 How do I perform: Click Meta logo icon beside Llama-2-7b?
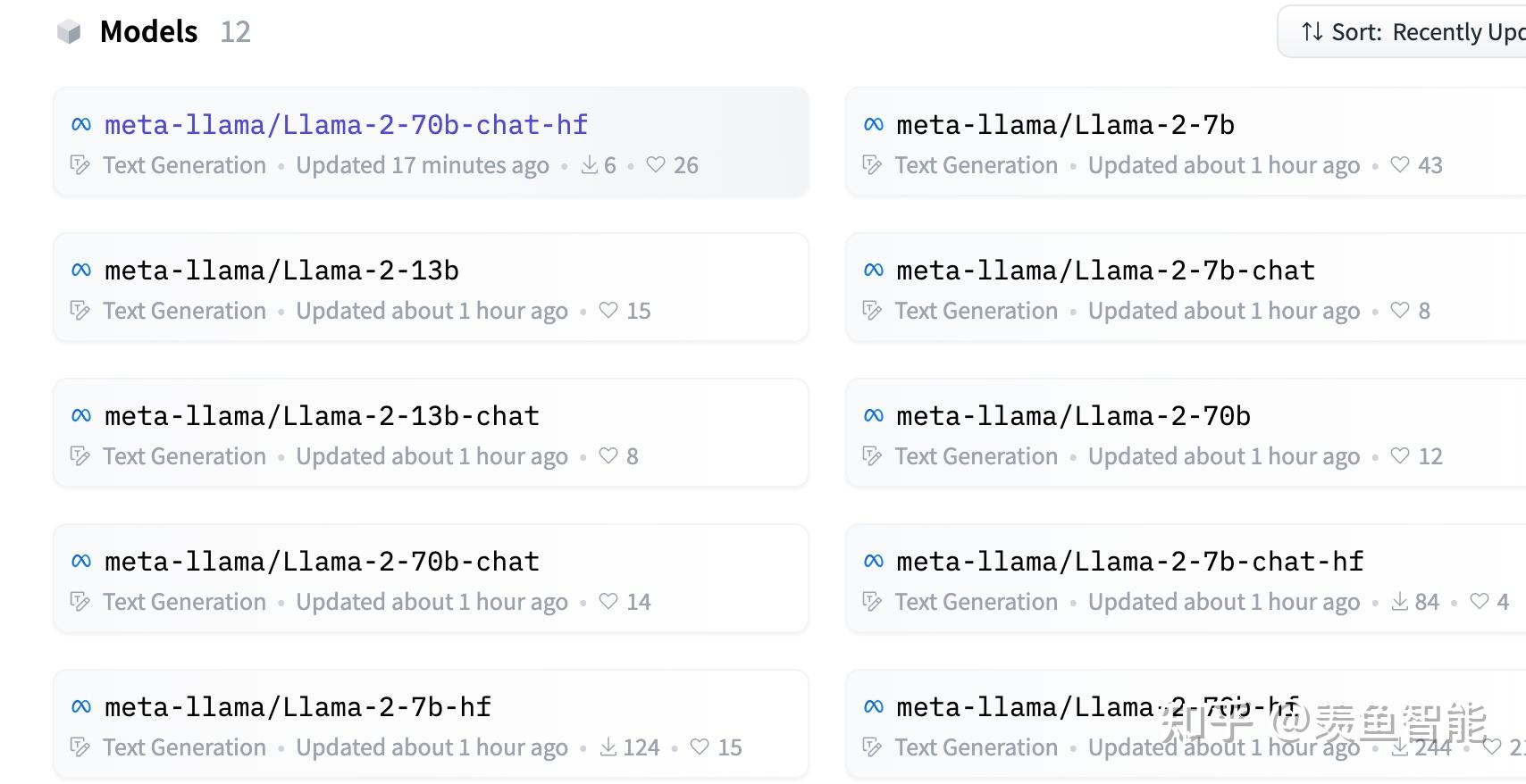click(x=874, y=125)
